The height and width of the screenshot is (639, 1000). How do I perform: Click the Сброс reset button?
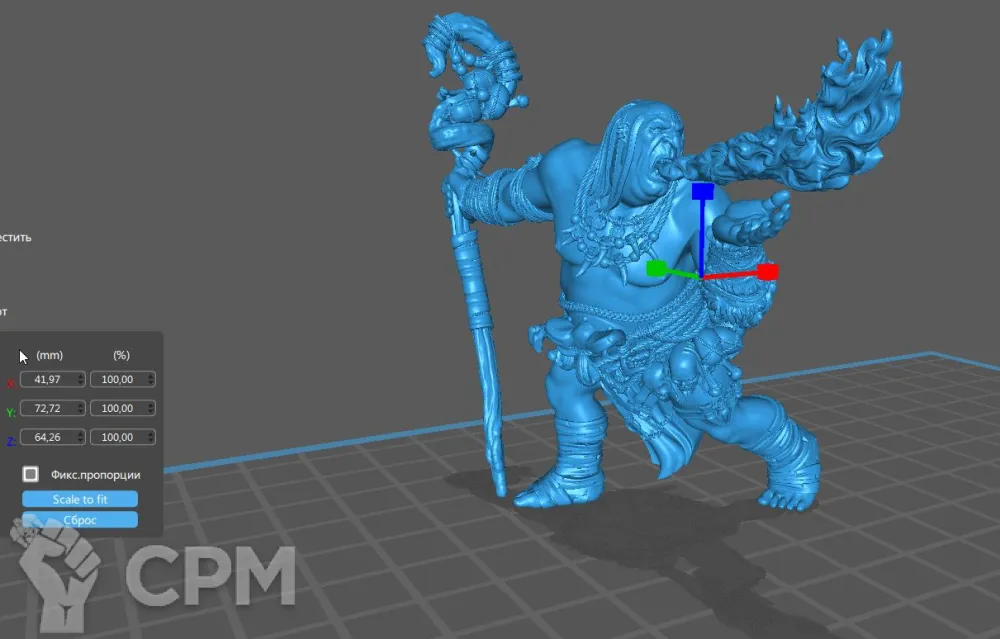tap(79, 520)
